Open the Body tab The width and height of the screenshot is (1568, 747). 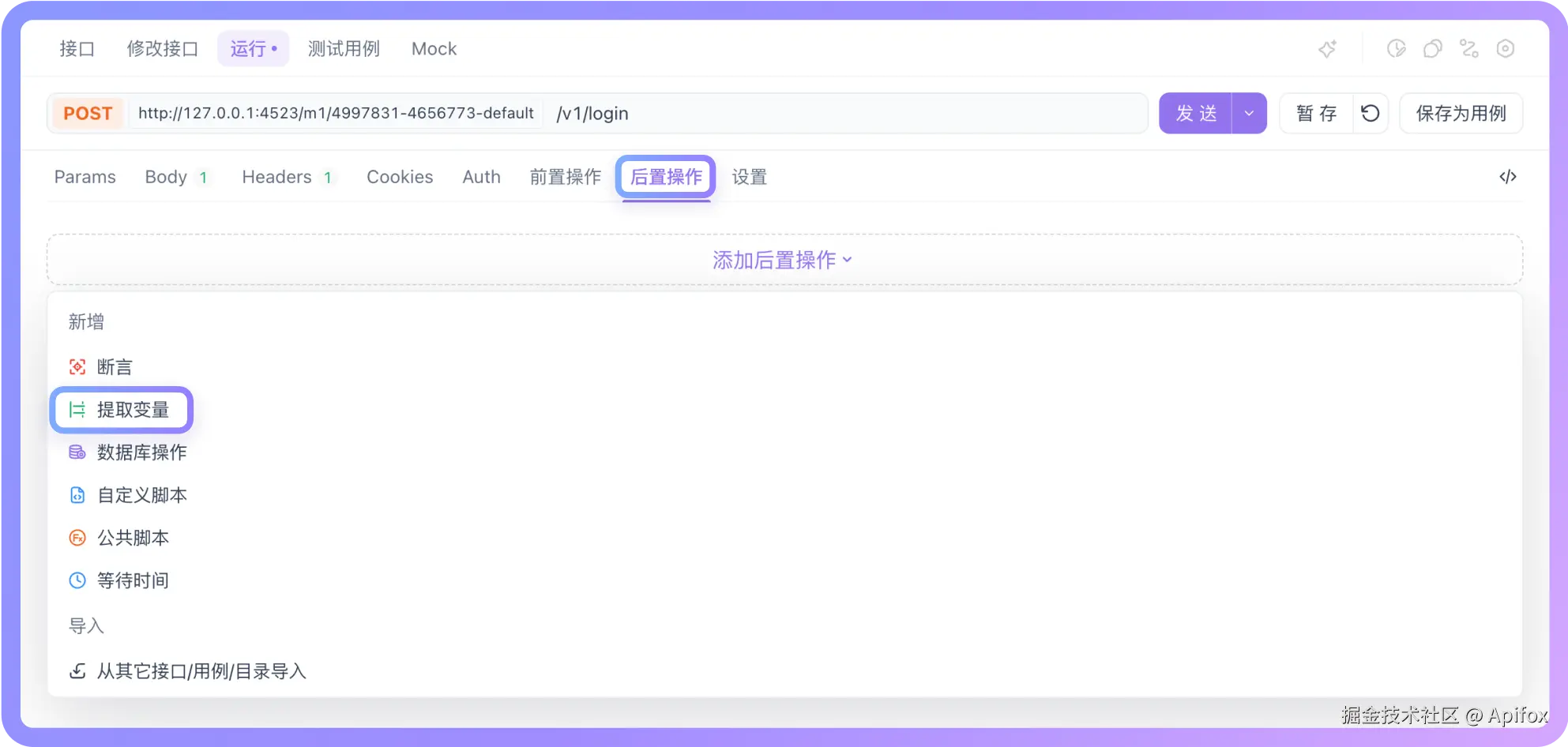tap(176, 177)
